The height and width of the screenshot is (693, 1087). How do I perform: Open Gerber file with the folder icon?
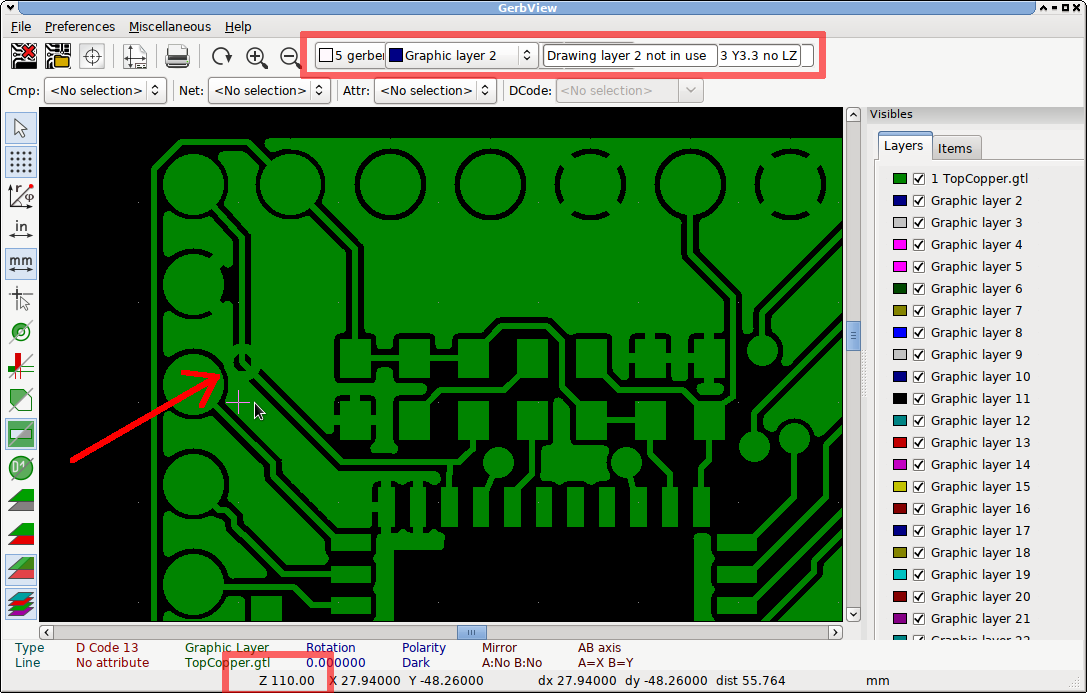pyautogui.click(x=58, y=56)
